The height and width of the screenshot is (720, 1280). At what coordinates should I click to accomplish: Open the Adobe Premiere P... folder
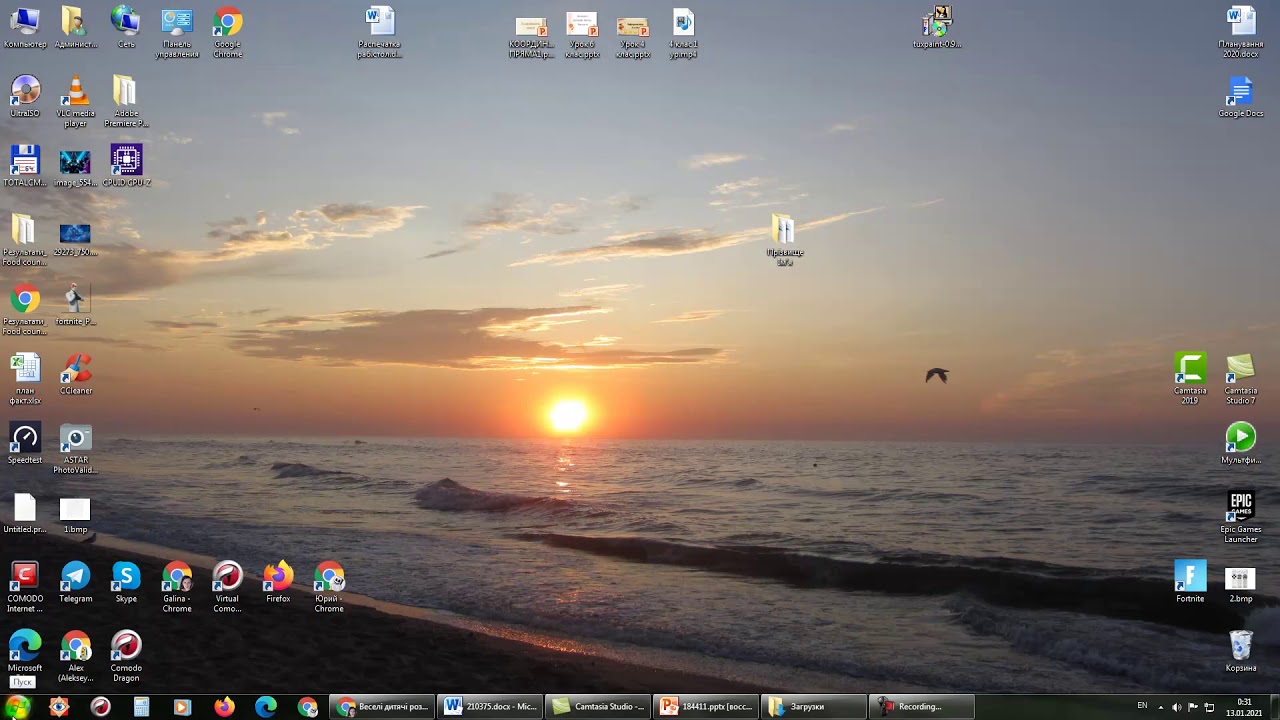point(126,102)
